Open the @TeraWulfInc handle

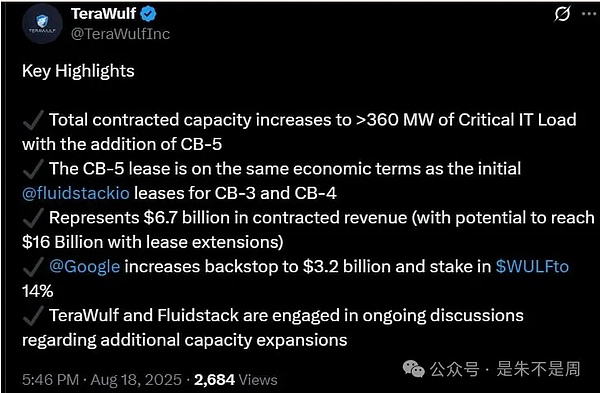(x=120, y=34)
